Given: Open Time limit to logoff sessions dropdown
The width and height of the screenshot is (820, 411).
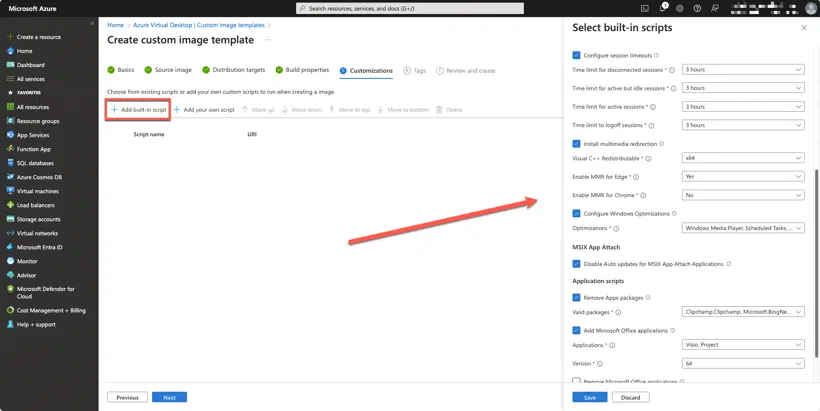Looking at the screenshot, I should pos(743,125).
